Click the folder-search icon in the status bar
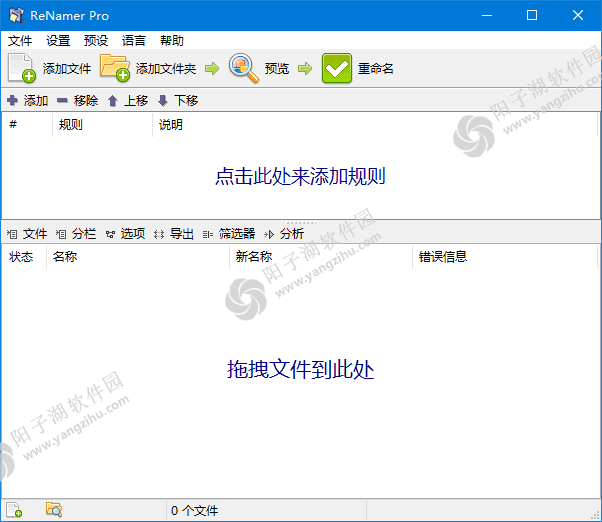This screenshot has height=522, width=602. (x=54, y=509)
